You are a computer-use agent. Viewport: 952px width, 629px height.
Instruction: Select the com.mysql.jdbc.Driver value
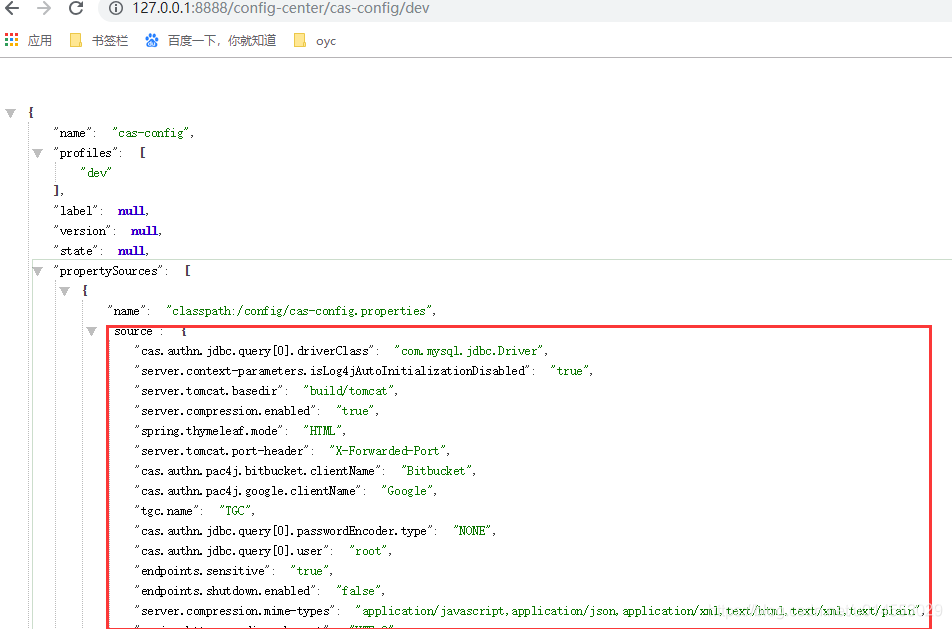coord(469,351)
